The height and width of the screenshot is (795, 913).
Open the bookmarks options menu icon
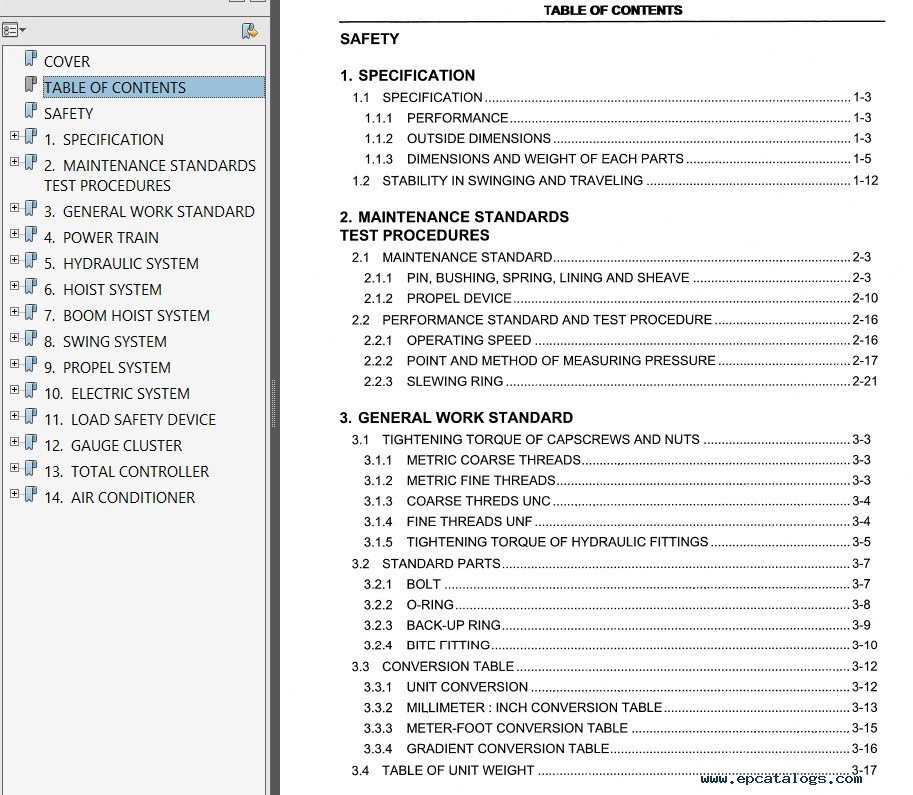tap(14, 30)
